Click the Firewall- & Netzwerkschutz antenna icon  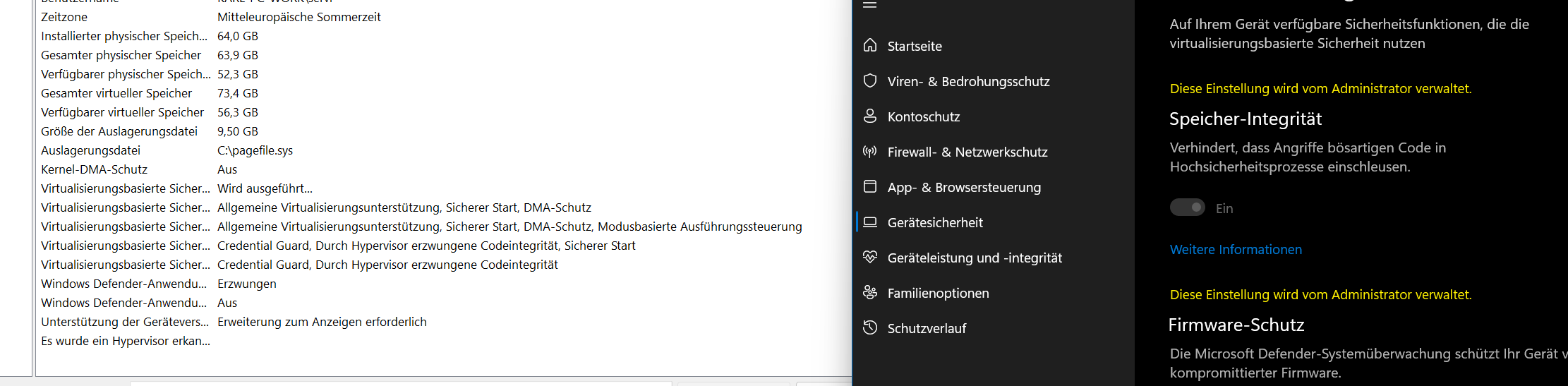(x=870, y=152)
